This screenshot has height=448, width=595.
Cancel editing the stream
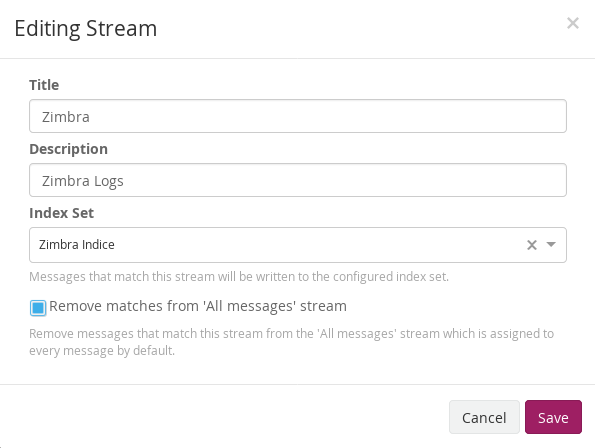pyautogui.click(x=484, y=417)
